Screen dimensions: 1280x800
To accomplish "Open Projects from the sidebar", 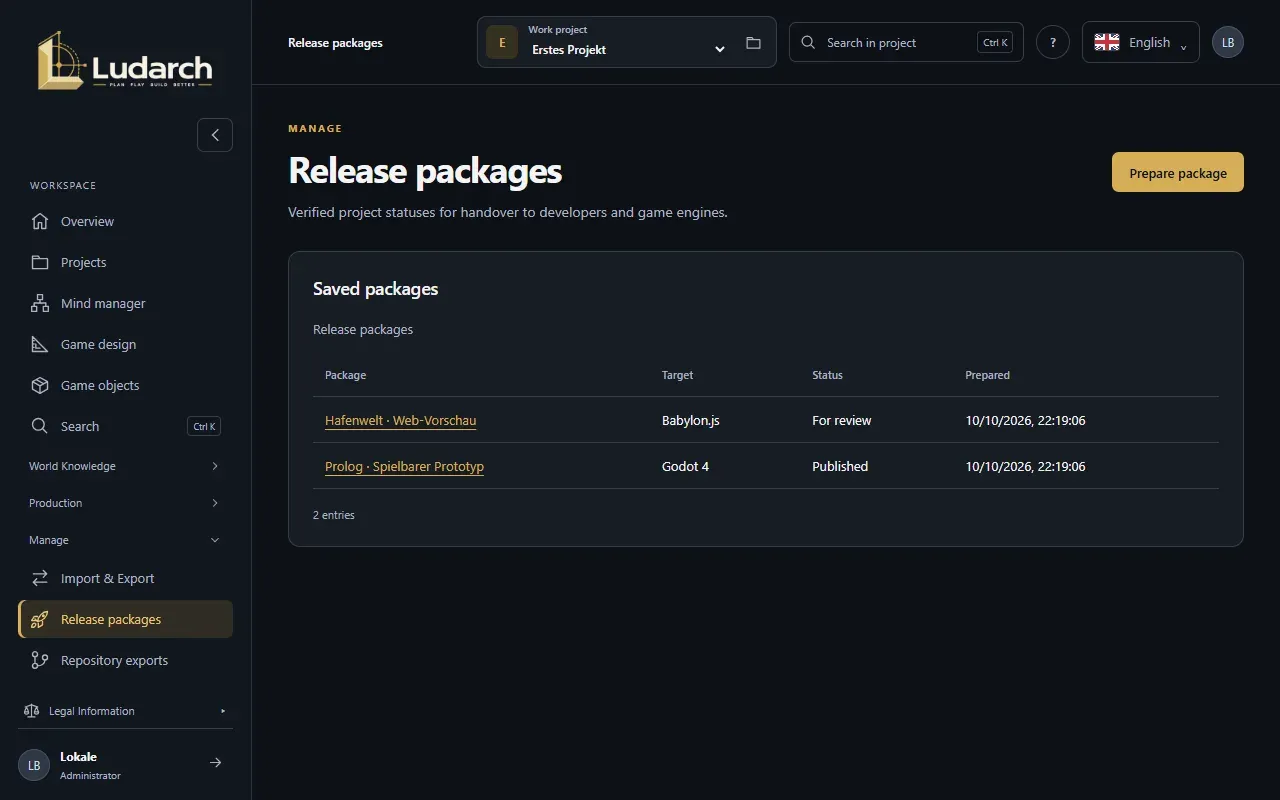I will pos(125,262).
